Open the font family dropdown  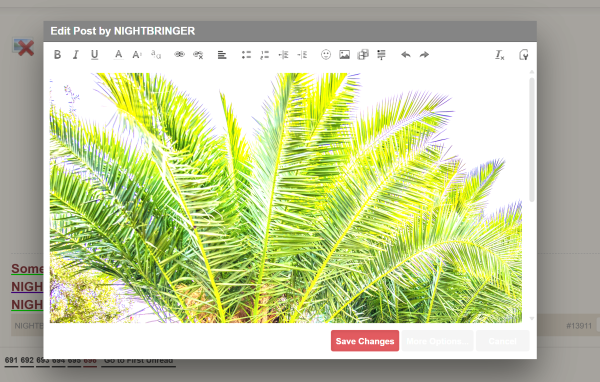click(156, 55)
